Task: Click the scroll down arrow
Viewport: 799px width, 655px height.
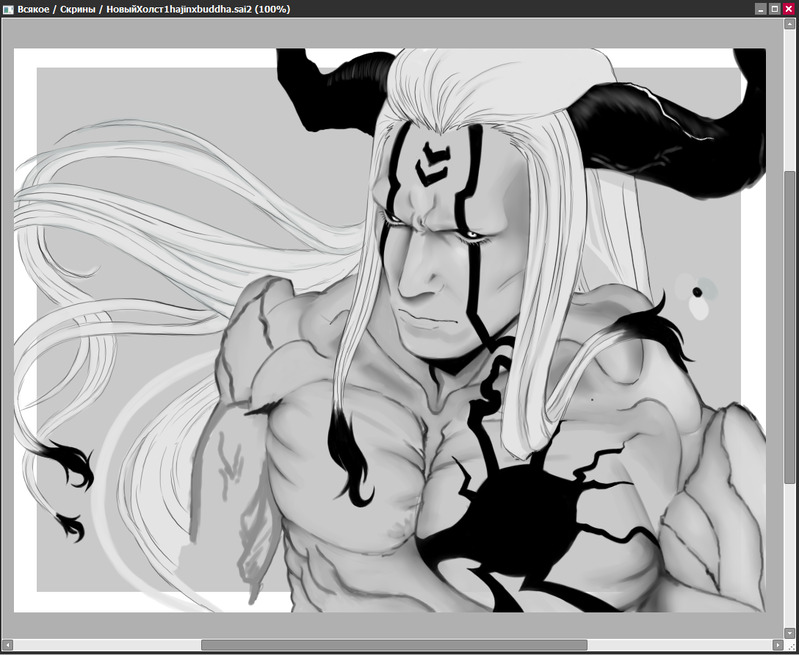Action: 789,634
